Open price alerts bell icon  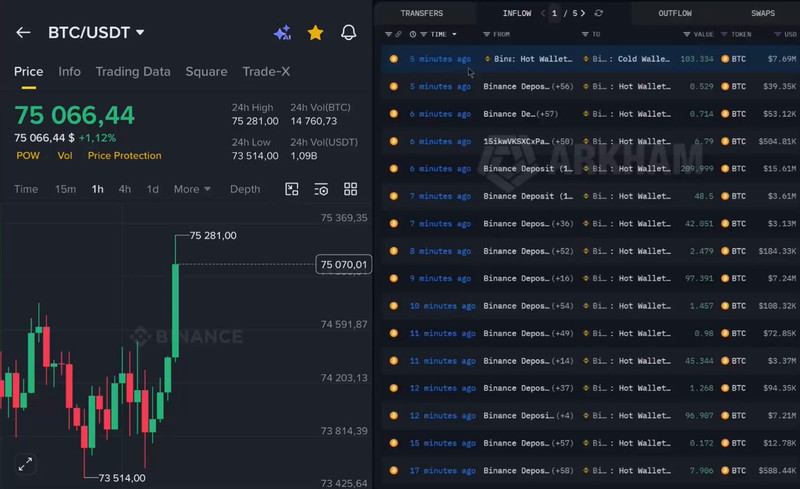tap(348, 33)
